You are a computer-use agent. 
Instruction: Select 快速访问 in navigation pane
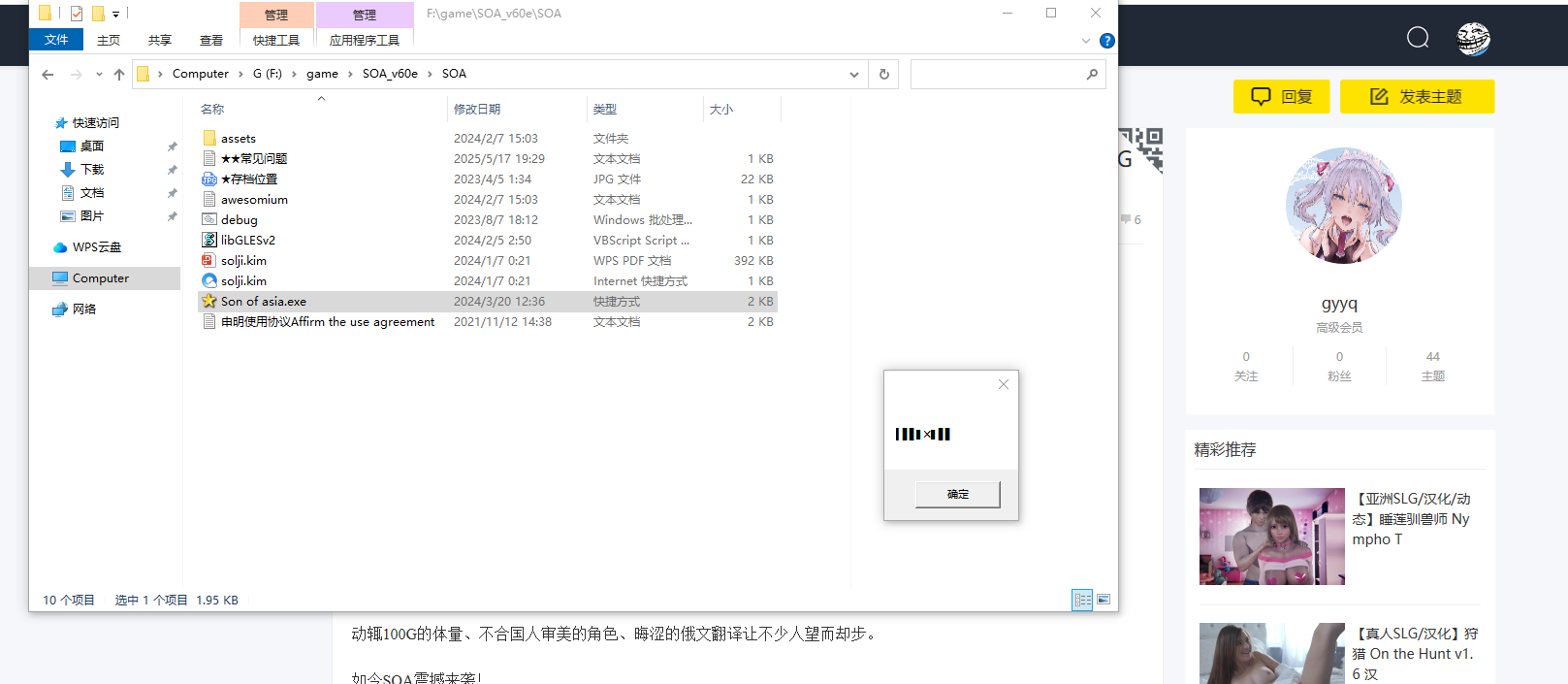(96, 123)
